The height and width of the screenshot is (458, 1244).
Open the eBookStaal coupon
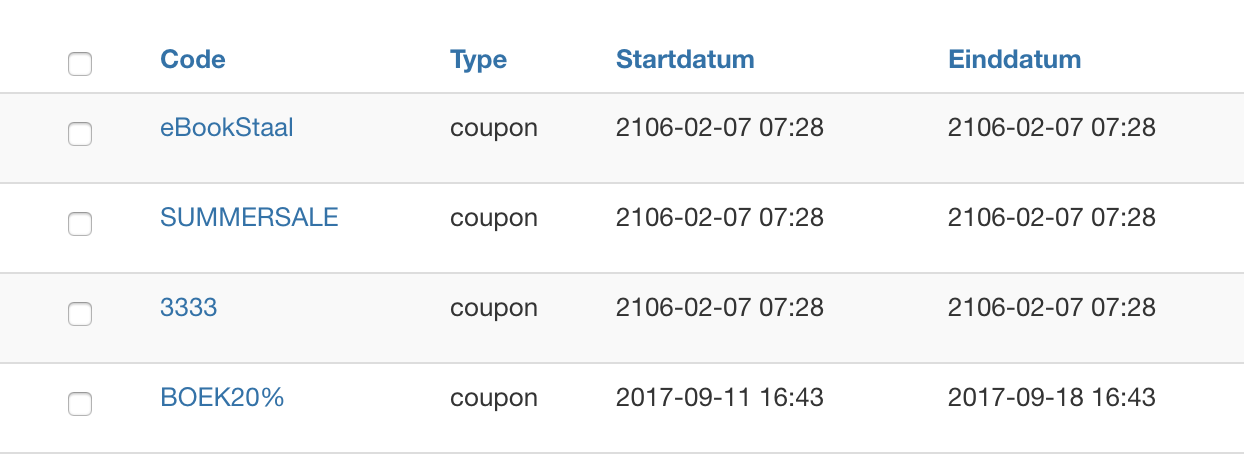coord(227,128)
